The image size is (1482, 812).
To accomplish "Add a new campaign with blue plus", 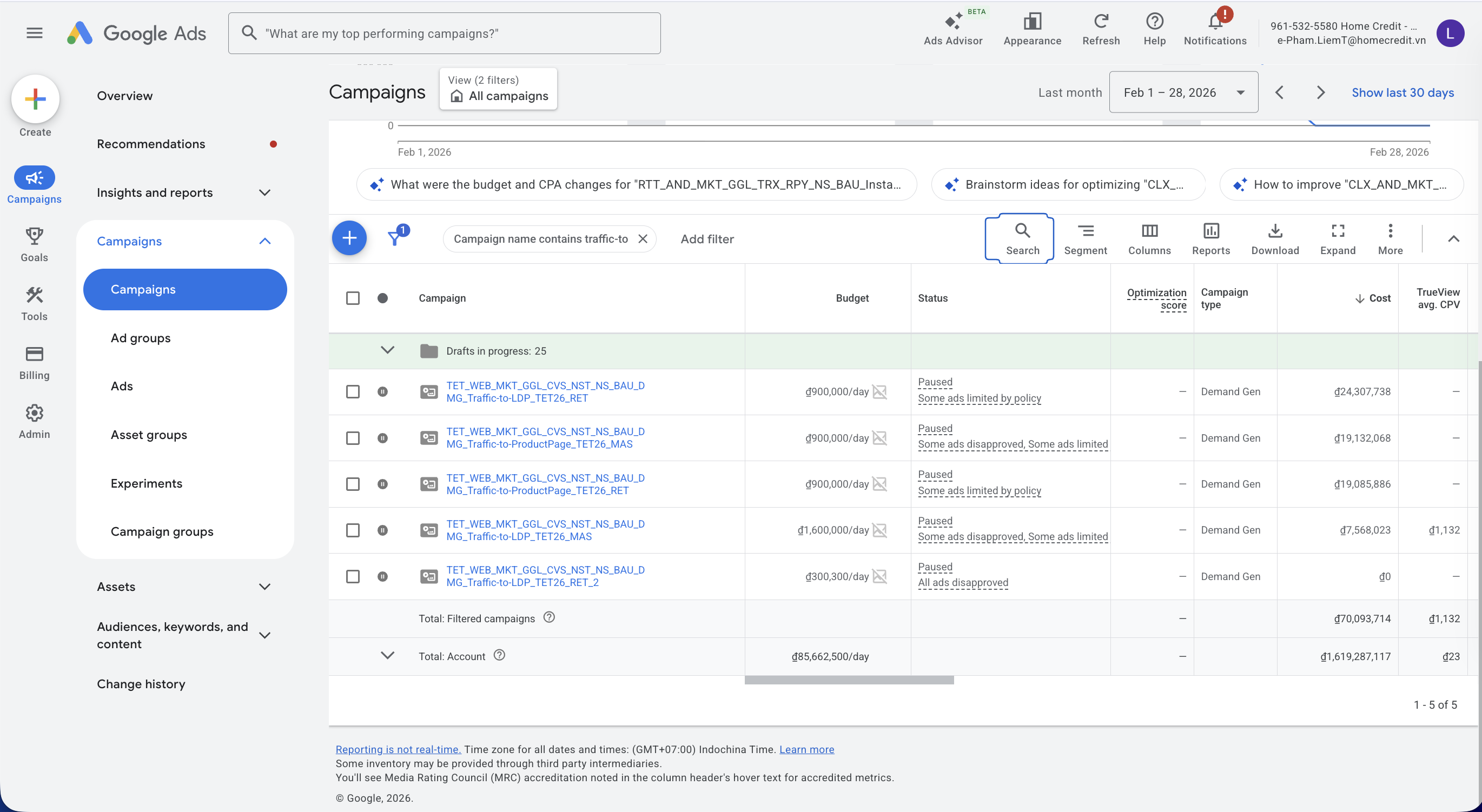I will 349,238.
